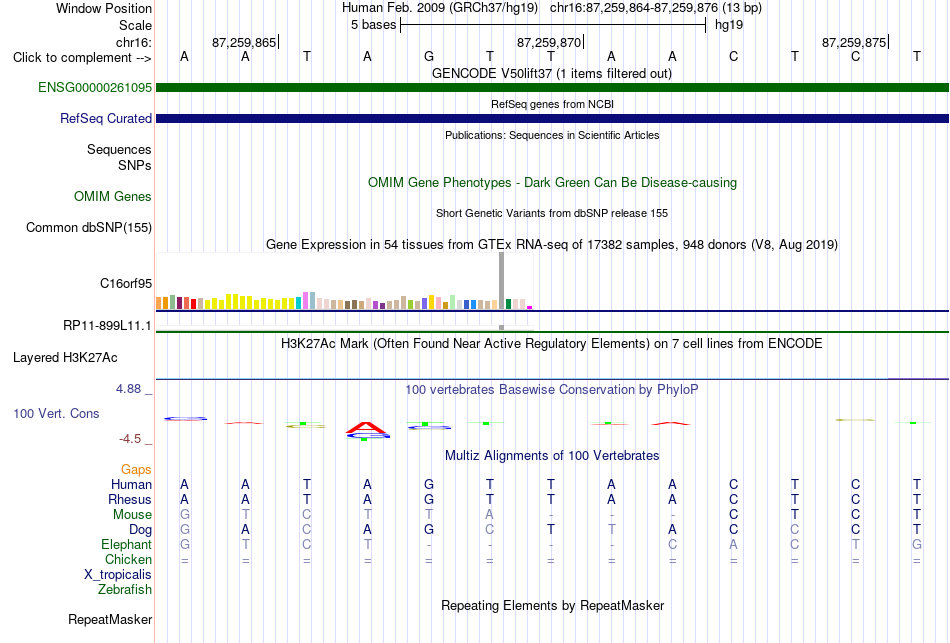The image size is (950, 643).
Task: Select the X_tropicalis species row label
Action: (x=118, y=575)
